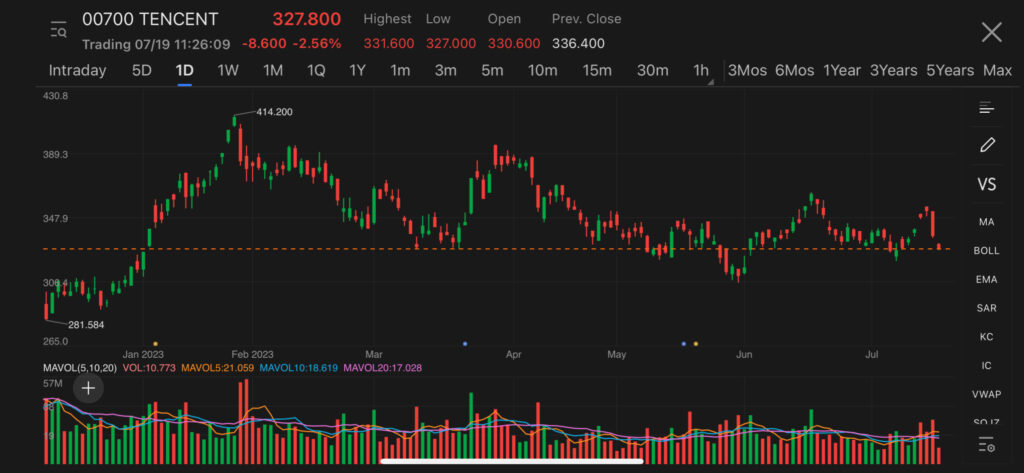
Task: Select the 15m interval tab
Action: coord(597,71)
